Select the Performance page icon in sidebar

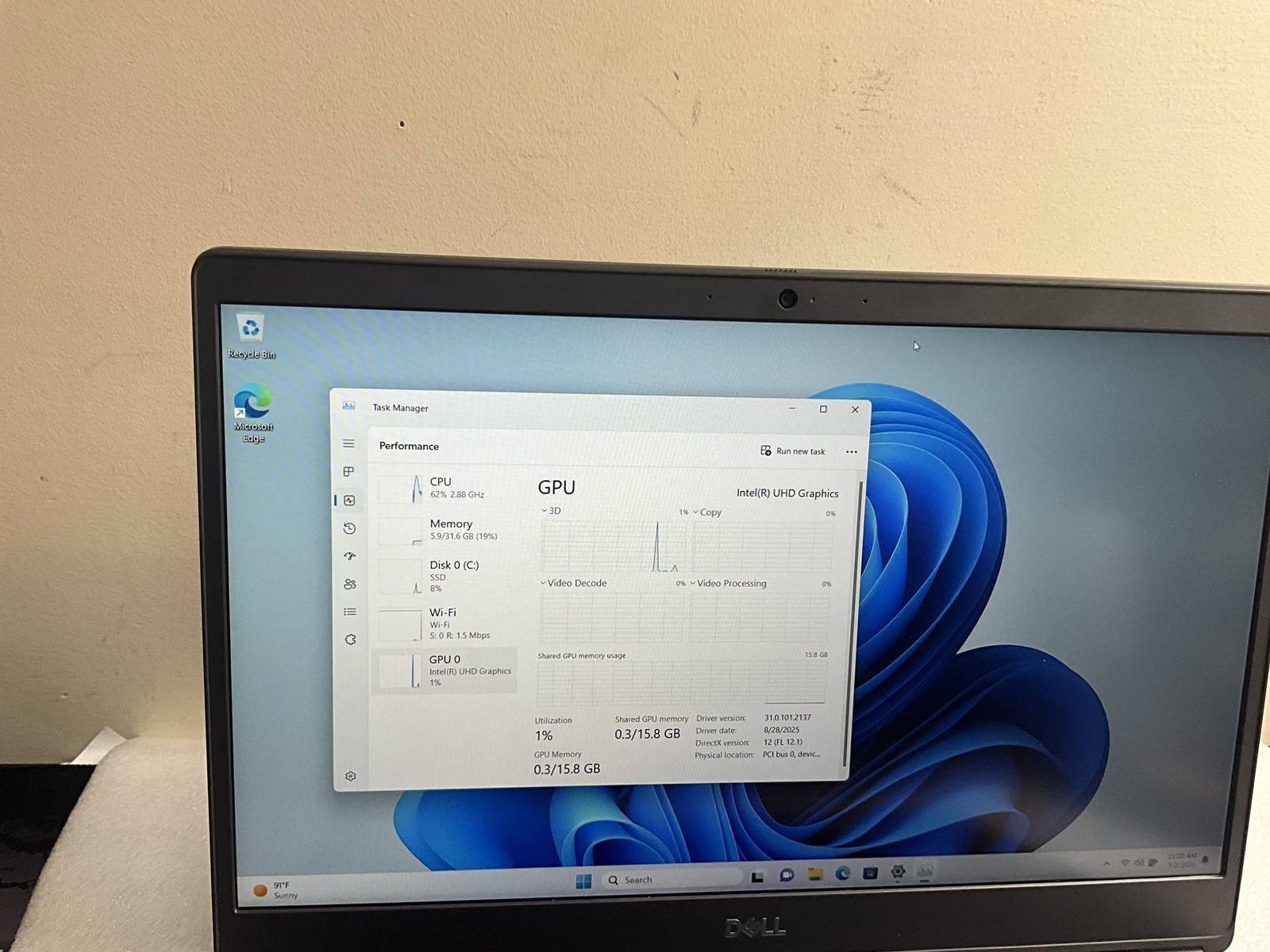[x=349, y=501]
